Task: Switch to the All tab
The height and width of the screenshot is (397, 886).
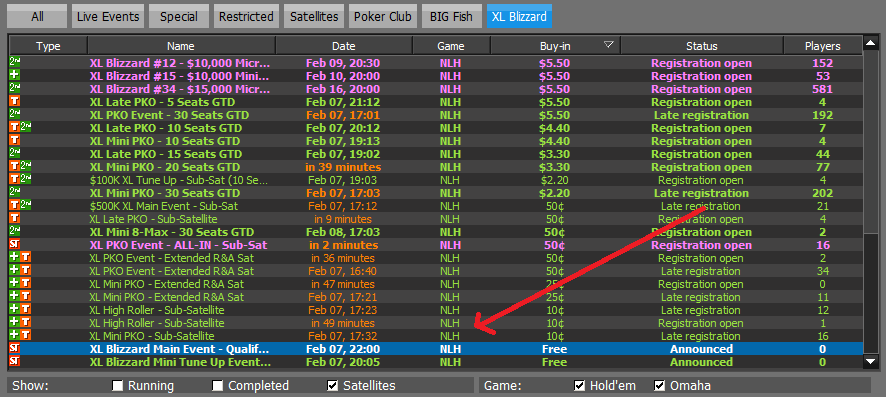Action: click(37, 16)
